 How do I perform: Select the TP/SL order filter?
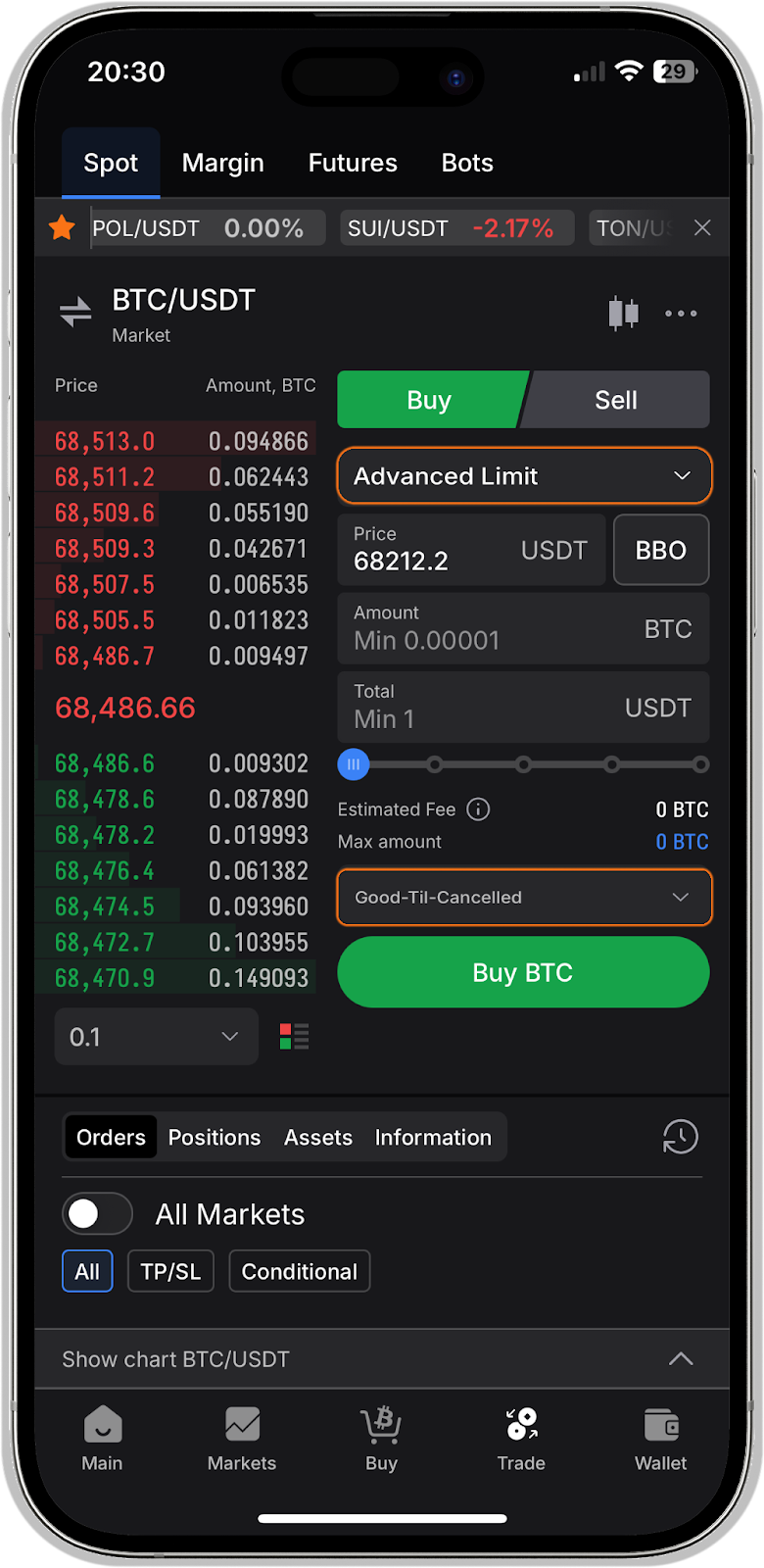point(170,1272)
